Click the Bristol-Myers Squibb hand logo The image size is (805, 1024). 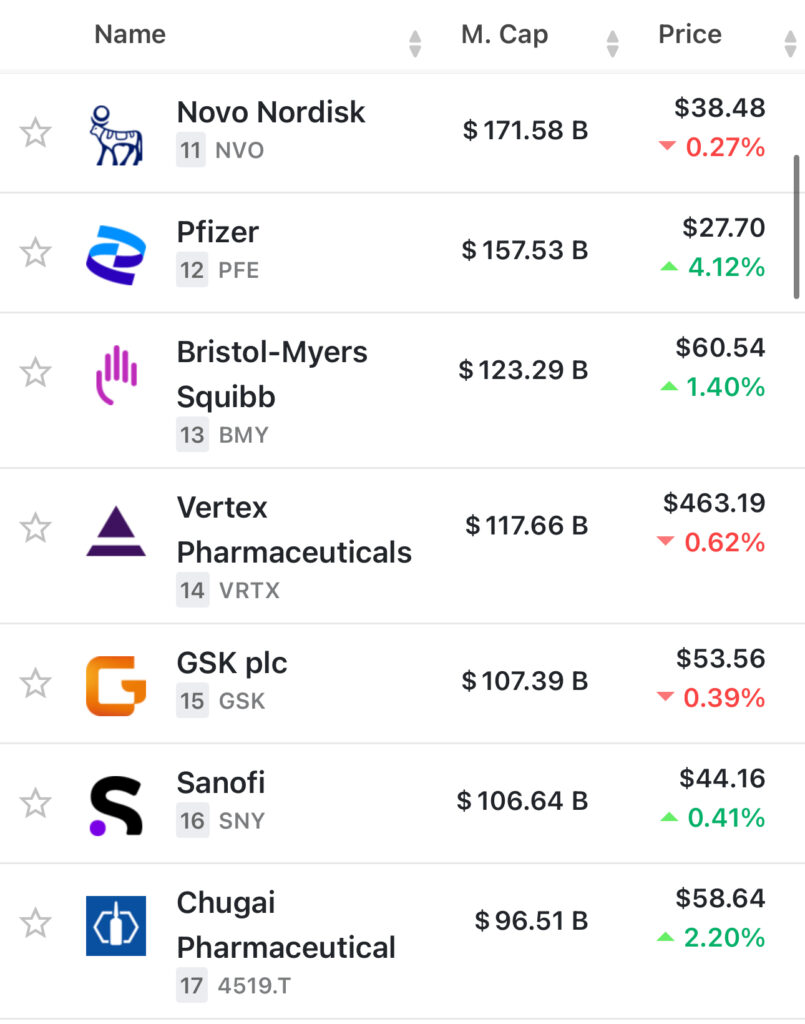pos(115,374)
